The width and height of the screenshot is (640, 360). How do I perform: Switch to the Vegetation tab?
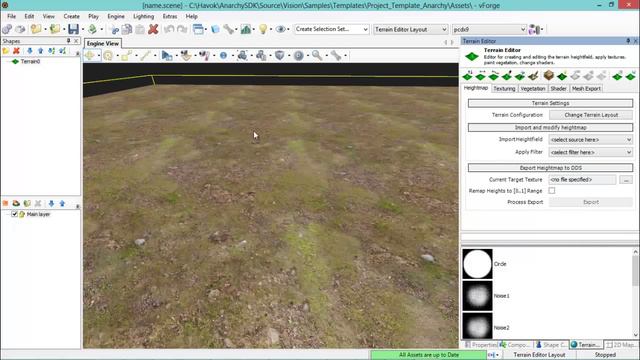(x=533, y=89)
